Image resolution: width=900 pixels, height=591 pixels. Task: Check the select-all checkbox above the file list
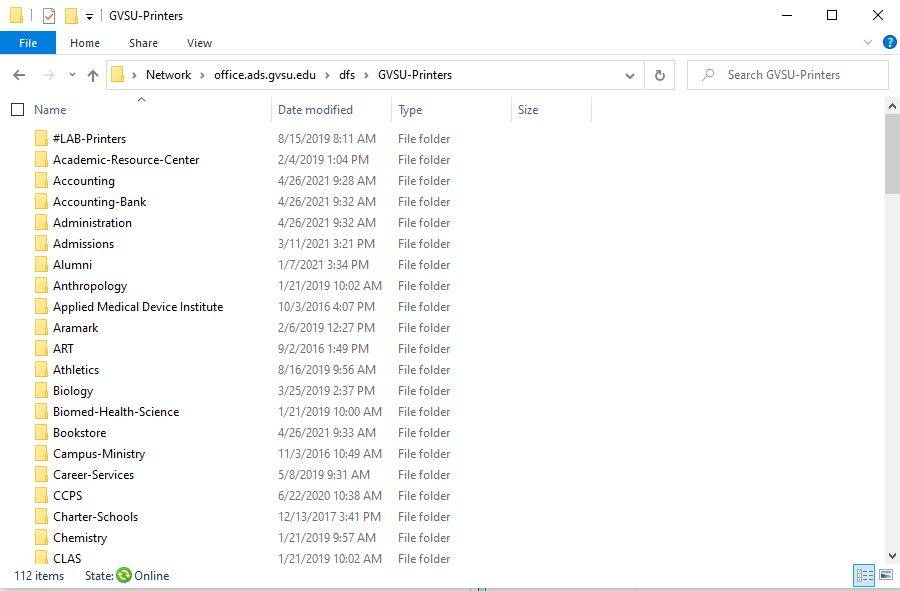tap(17, 109)
